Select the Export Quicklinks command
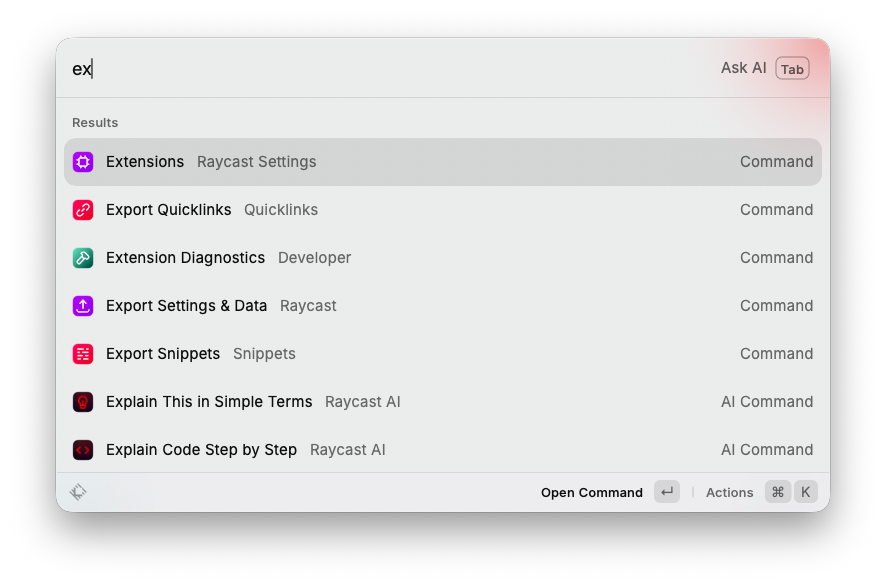Screen dimensions: 886x586 443,210
